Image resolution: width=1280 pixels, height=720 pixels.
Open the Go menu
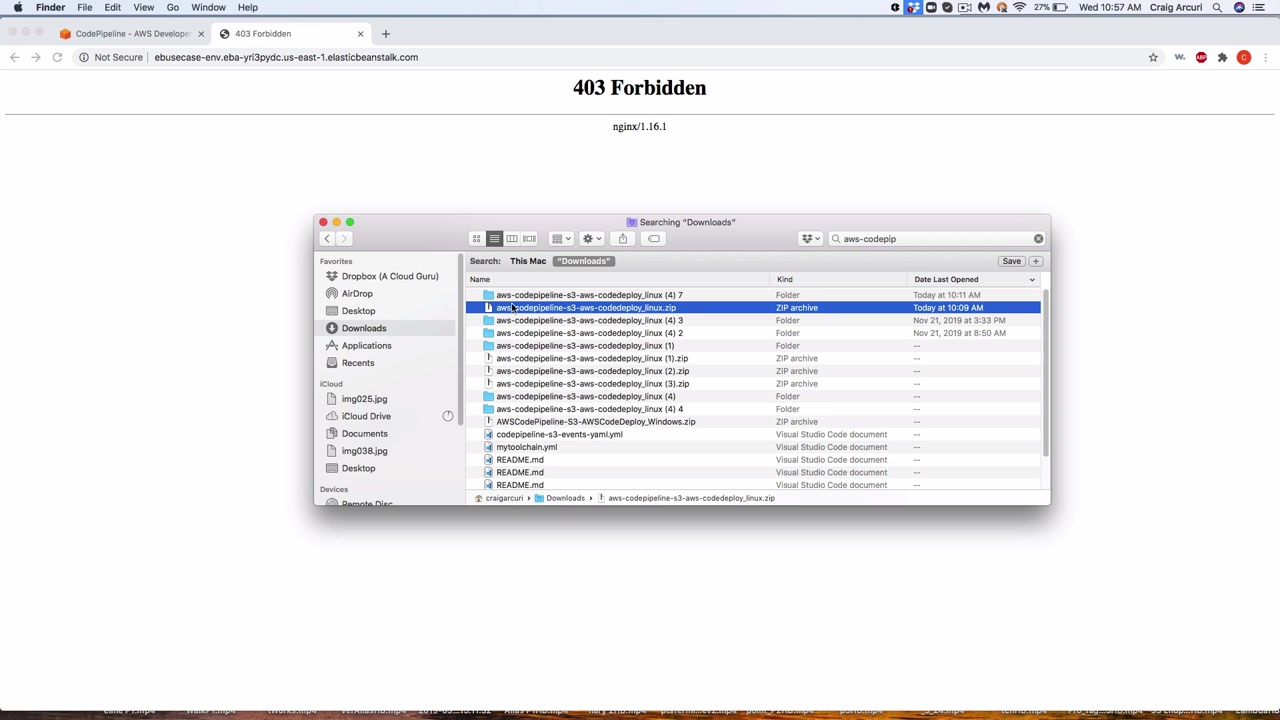click(173, 7)
